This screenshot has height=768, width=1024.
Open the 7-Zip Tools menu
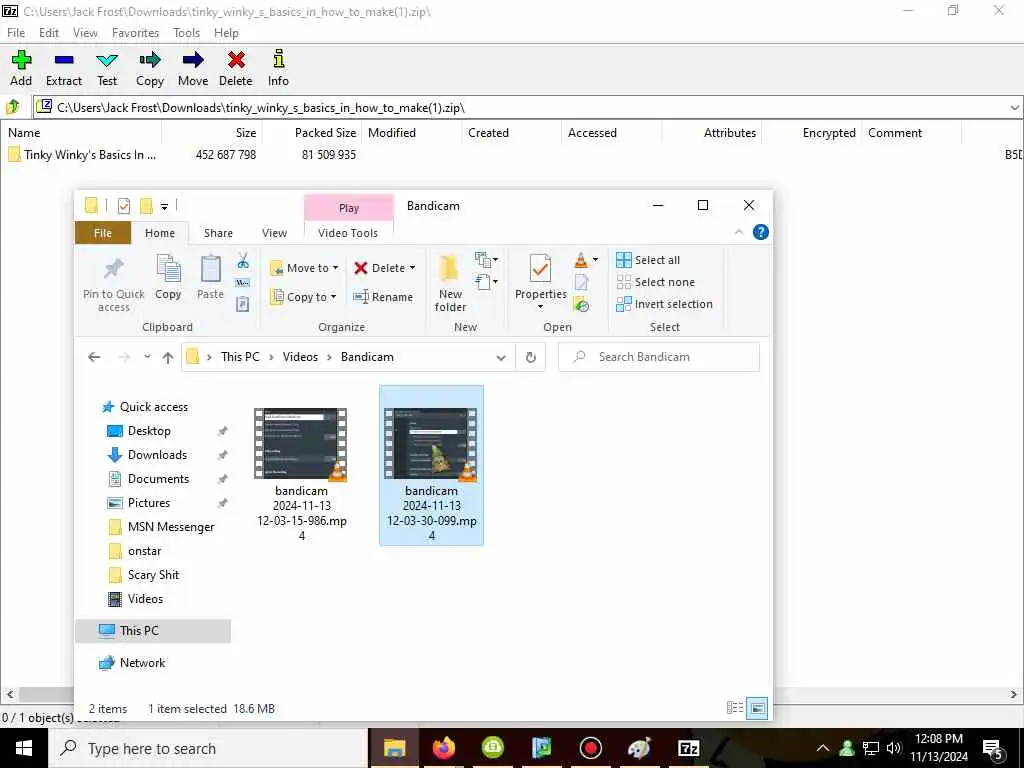pyautogui.click(x=186, y=33)
